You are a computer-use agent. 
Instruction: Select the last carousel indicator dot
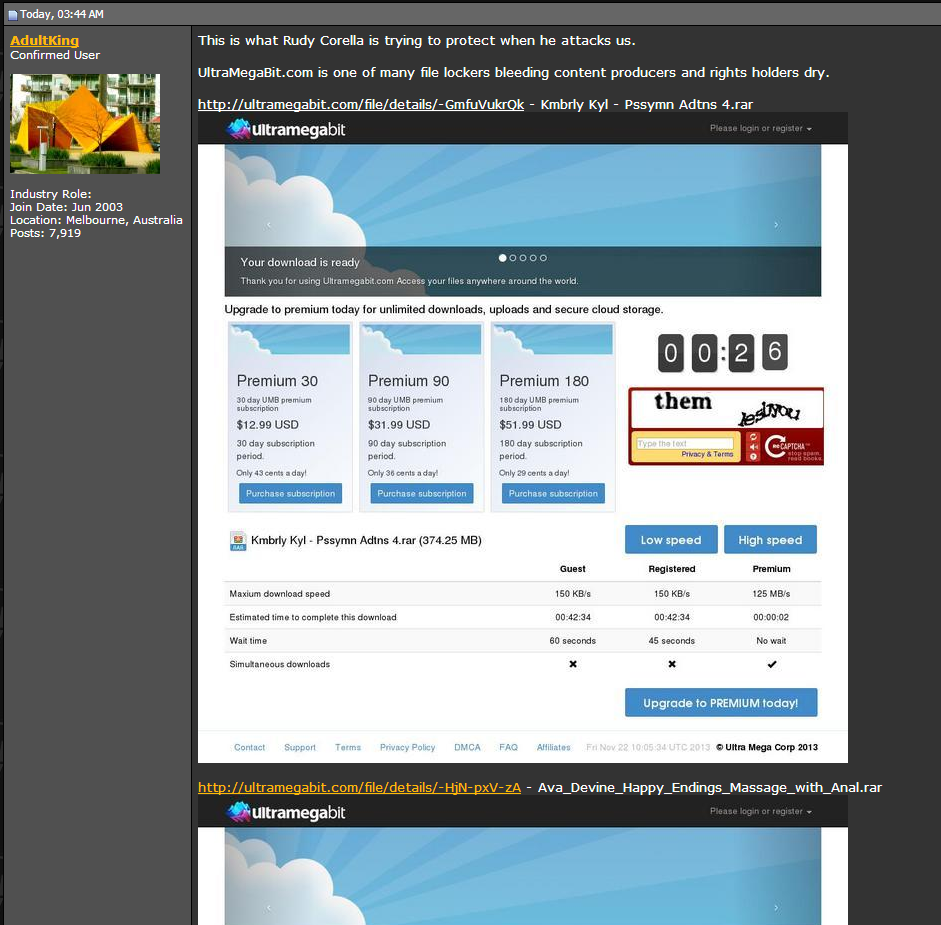pos(543,258)
